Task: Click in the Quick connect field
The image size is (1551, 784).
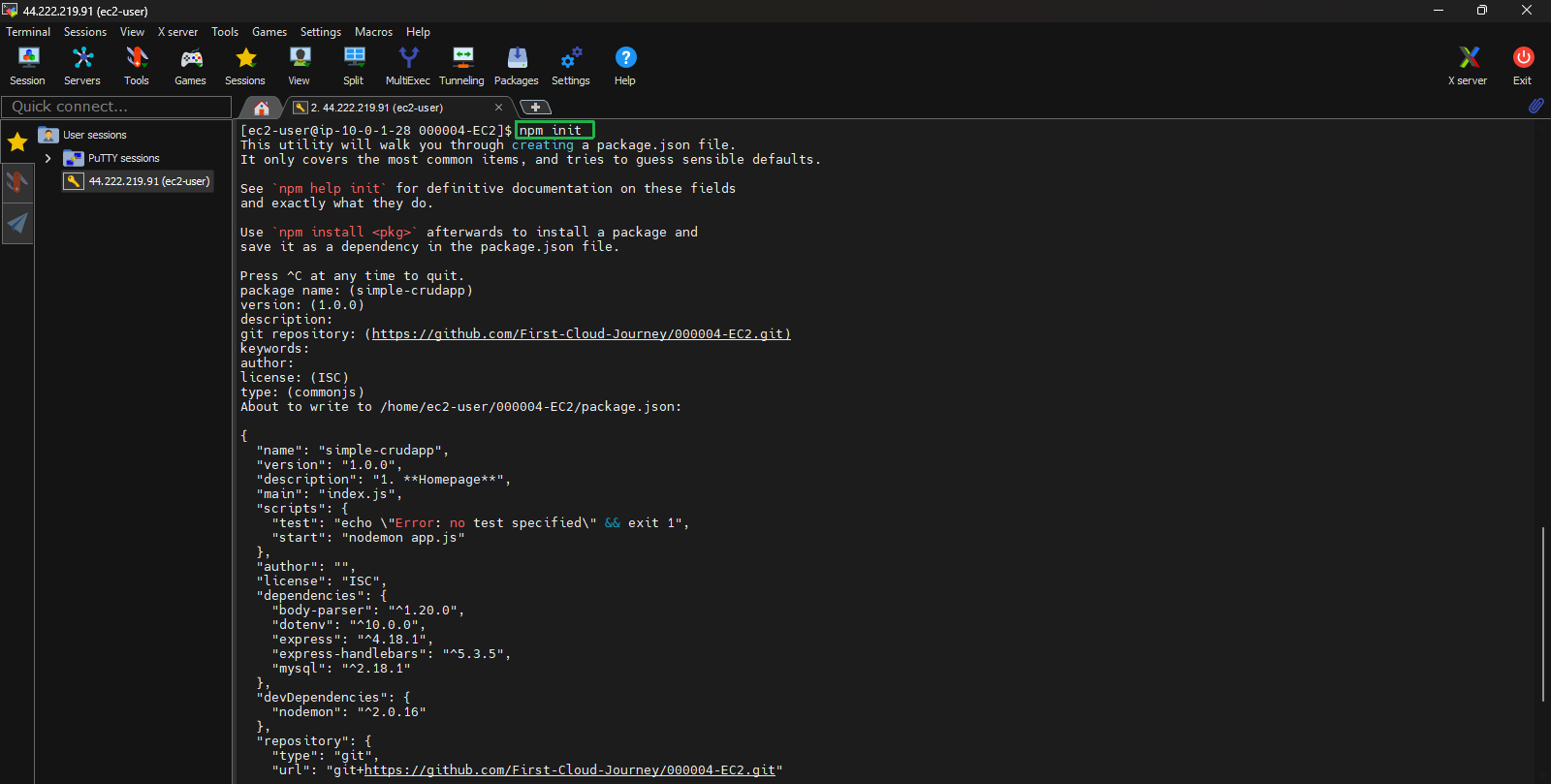Action: [x=116, y=107]
